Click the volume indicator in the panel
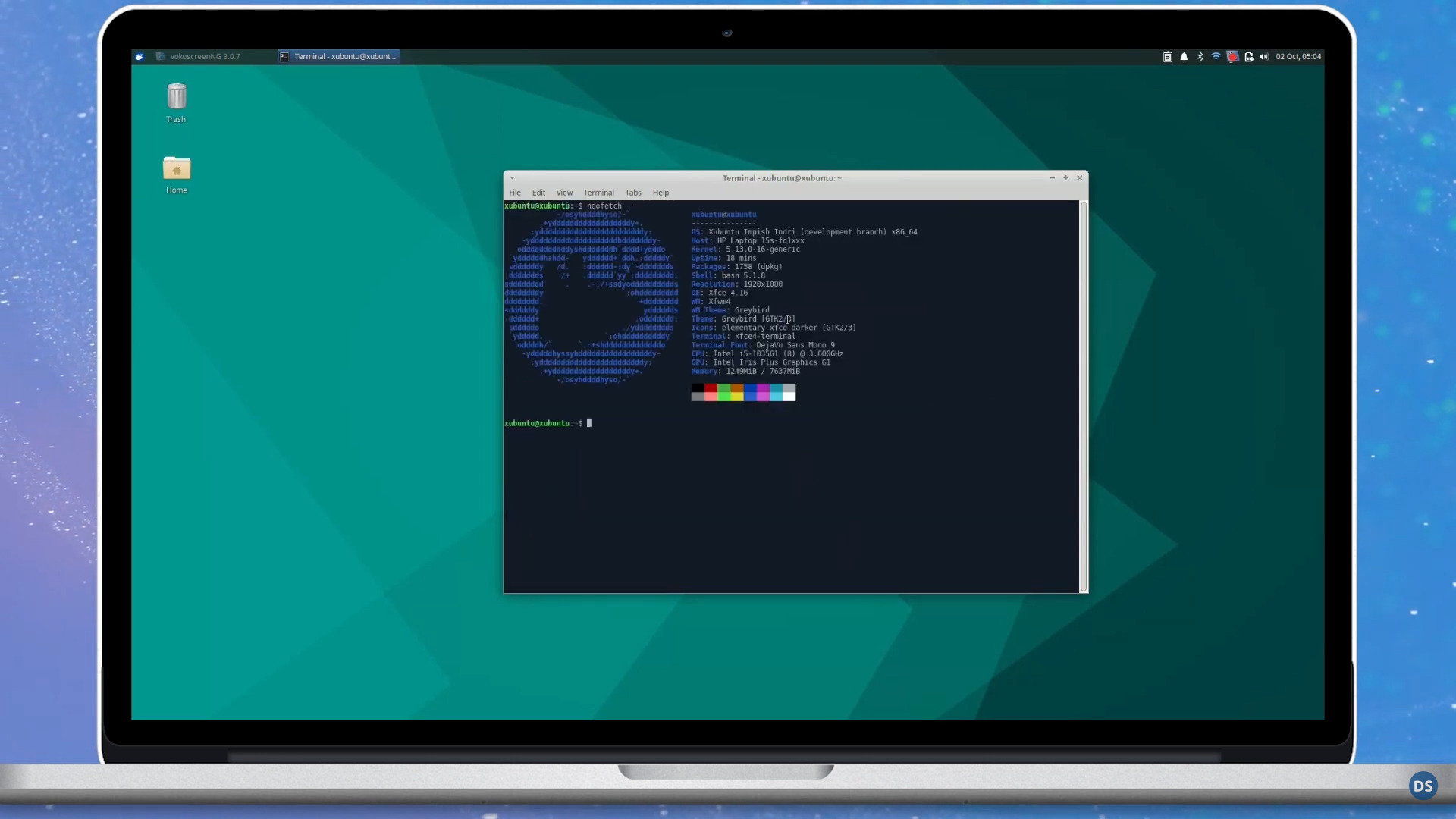1456x819 pixels. (x=1265, y=57)
